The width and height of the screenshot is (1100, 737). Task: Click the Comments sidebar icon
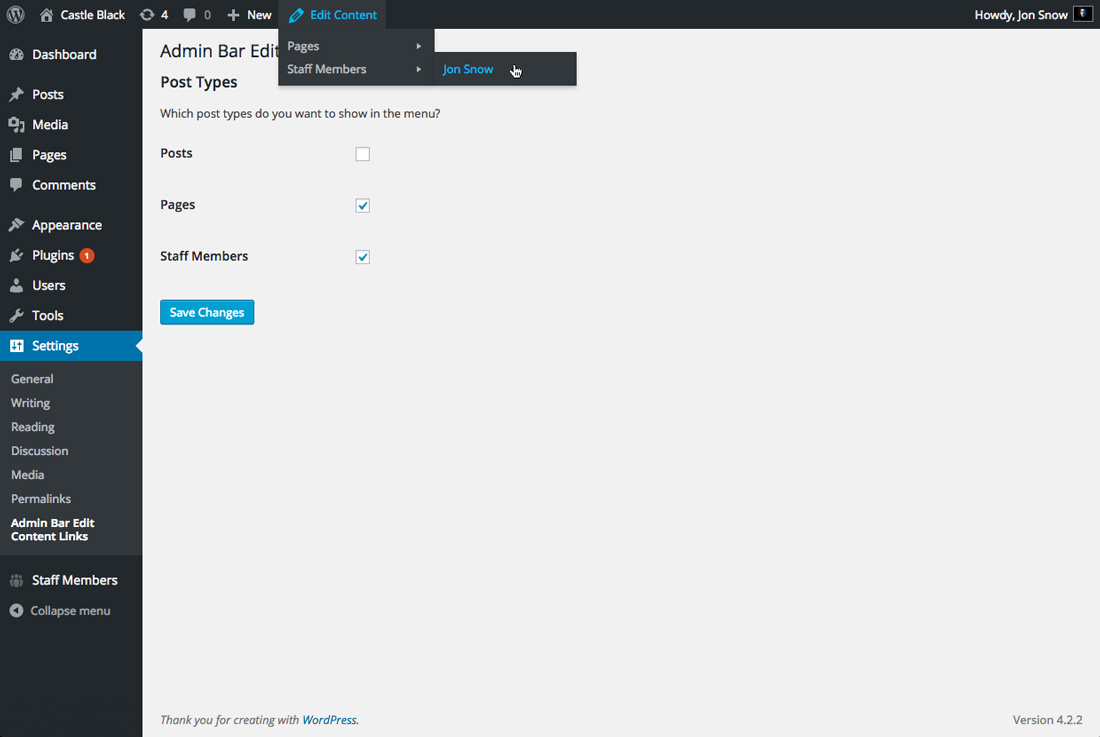(x=17, y=185)
